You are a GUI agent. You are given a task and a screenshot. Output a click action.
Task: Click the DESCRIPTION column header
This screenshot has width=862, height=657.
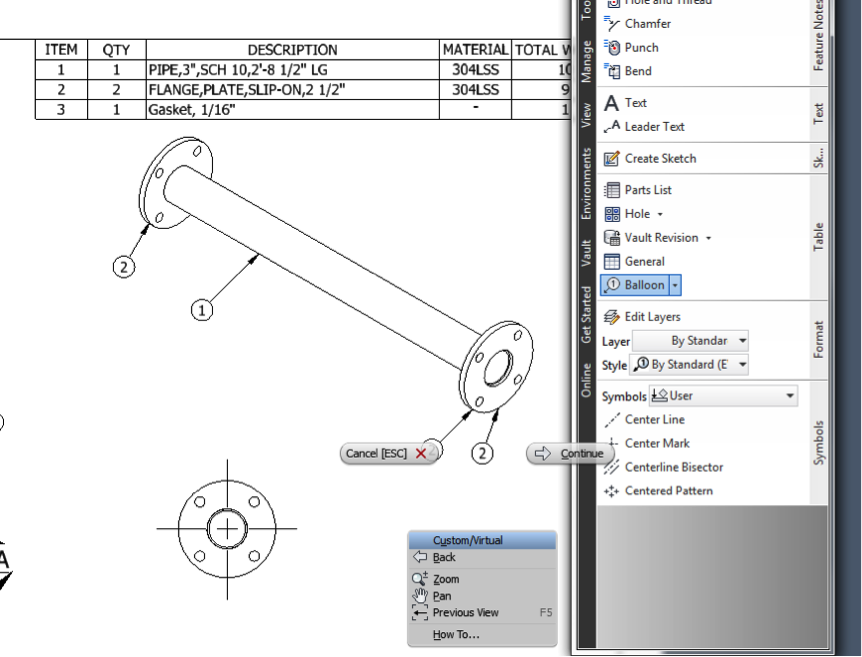point(292,49)
